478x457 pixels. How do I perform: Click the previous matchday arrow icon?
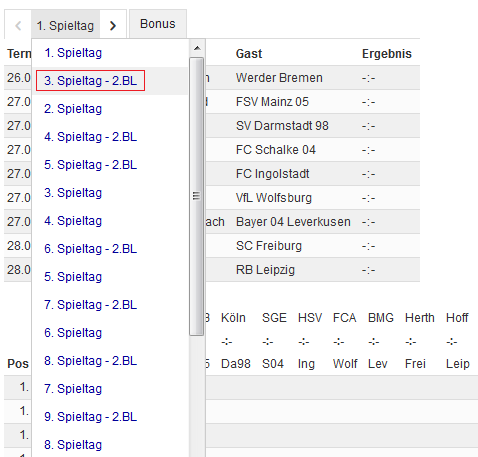pyautogui.click(x=18, y=26)
